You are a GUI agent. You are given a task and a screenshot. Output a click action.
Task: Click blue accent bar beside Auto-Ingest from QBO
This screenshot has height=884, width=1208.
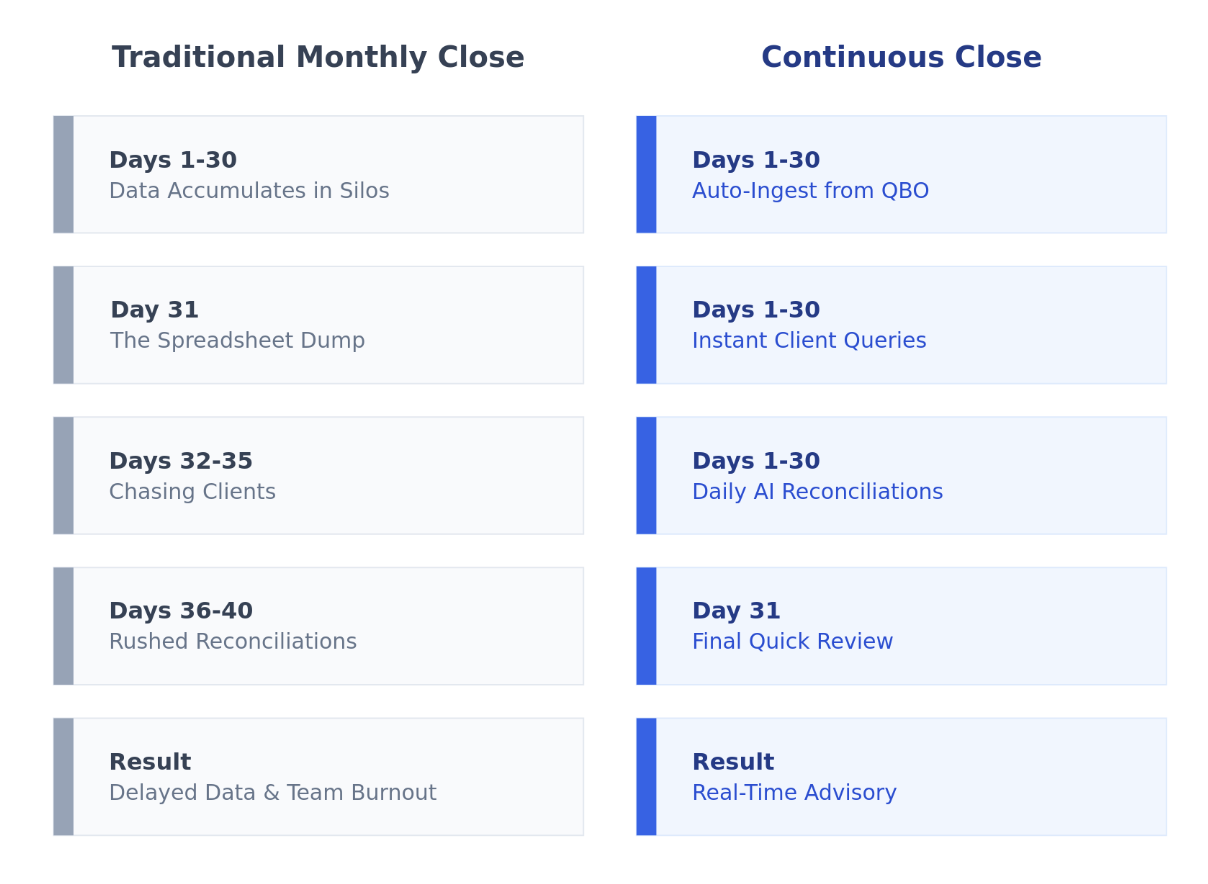646,175
